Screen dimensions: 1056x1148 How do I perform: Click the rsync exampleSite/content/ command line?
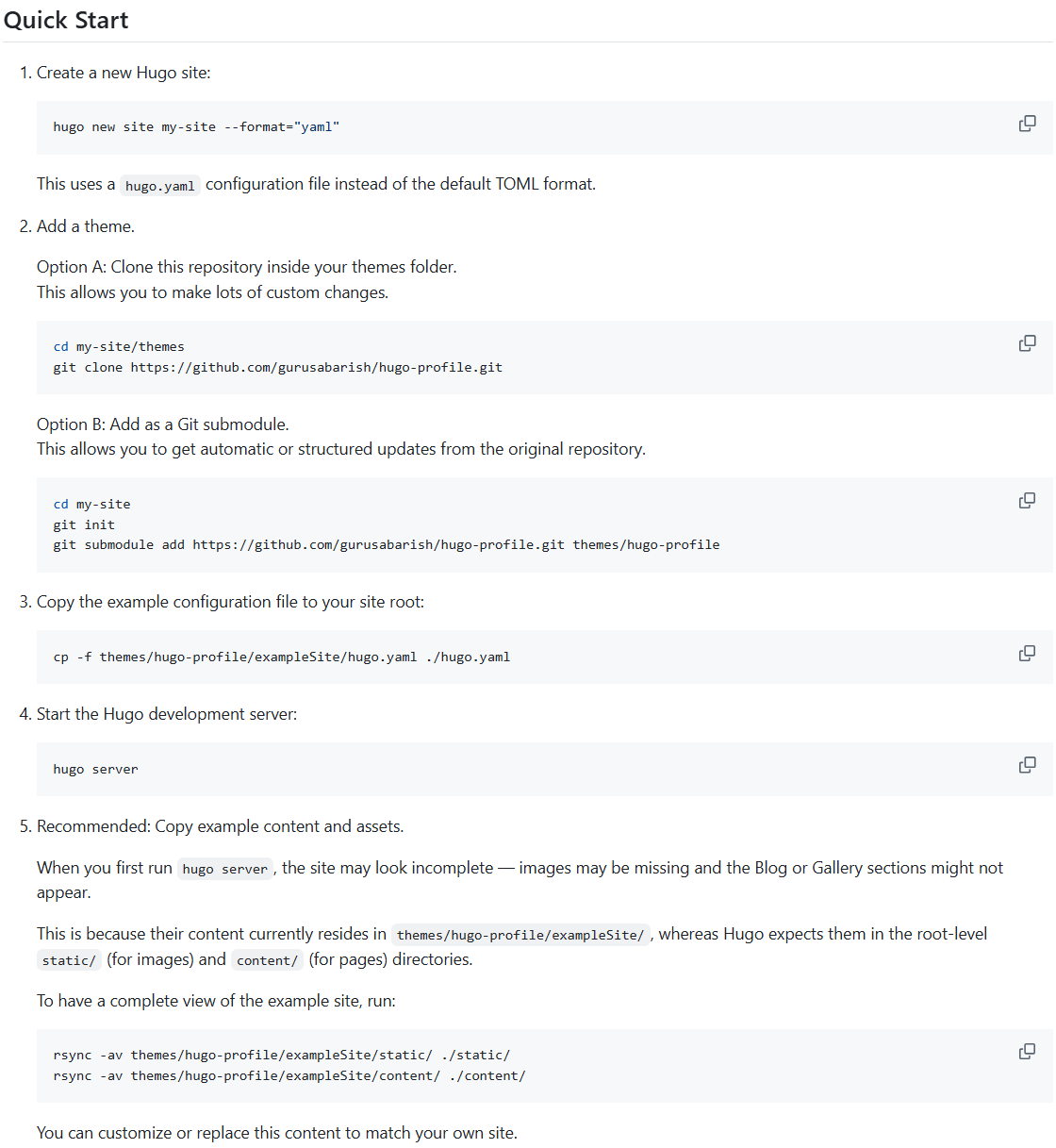289,1075
